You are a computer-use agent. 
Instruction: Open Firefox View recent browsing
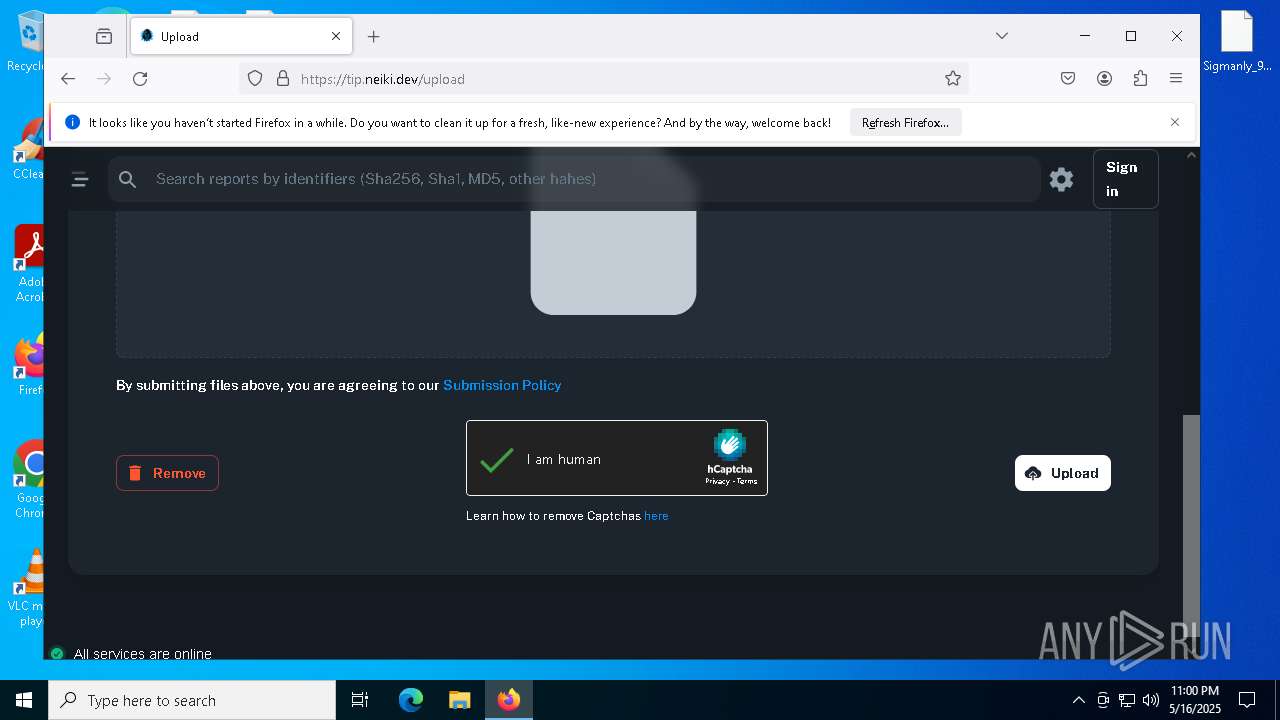pos(104,36)
